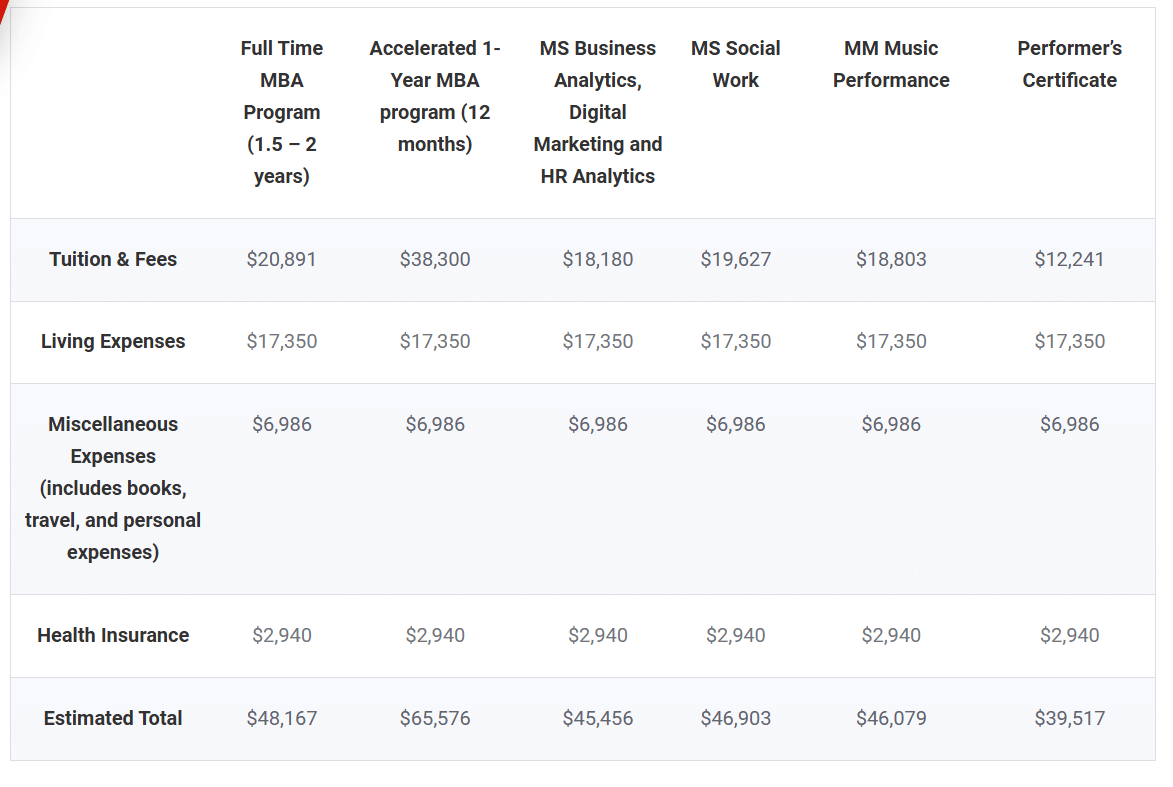Click the Estimated Total row label
The height and width of the screenshot is (787, 1173).
pos(113,718)
